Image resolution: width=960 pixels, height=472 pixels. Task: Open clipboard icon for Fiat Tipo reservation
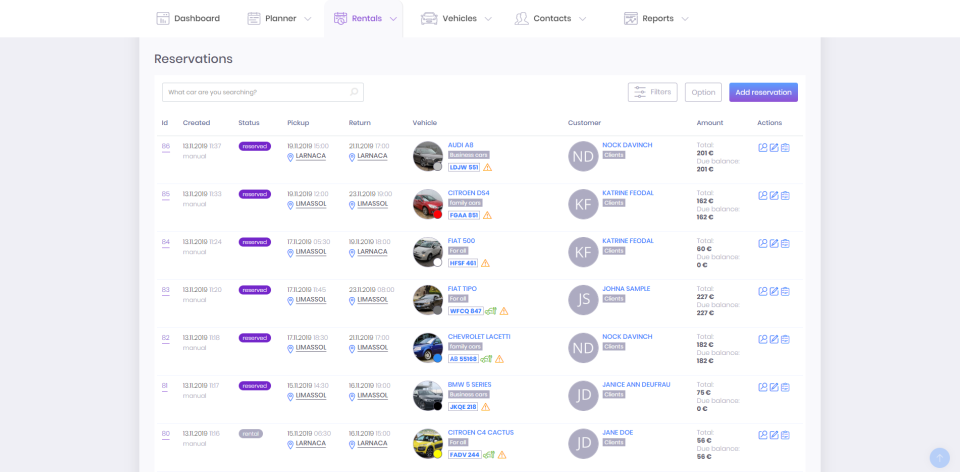point(785,291)
